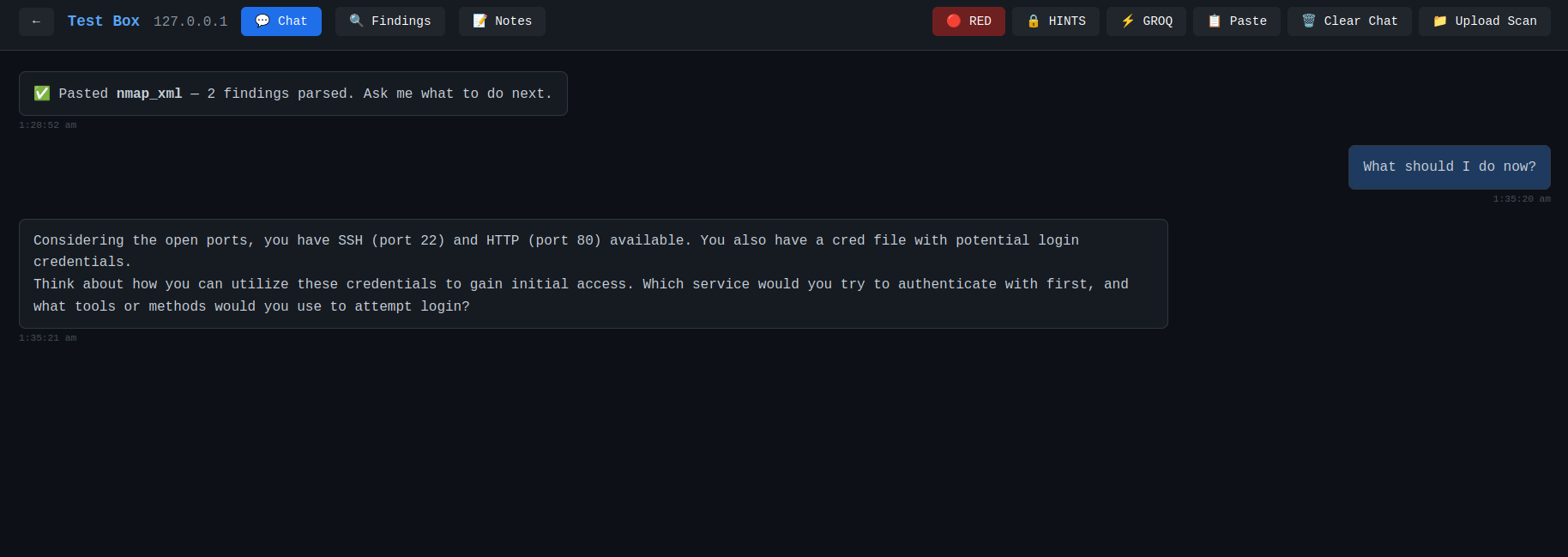Click the trash can Clear Chat icon
Screen dimensions: 1568x557
tap(1309, 21)
